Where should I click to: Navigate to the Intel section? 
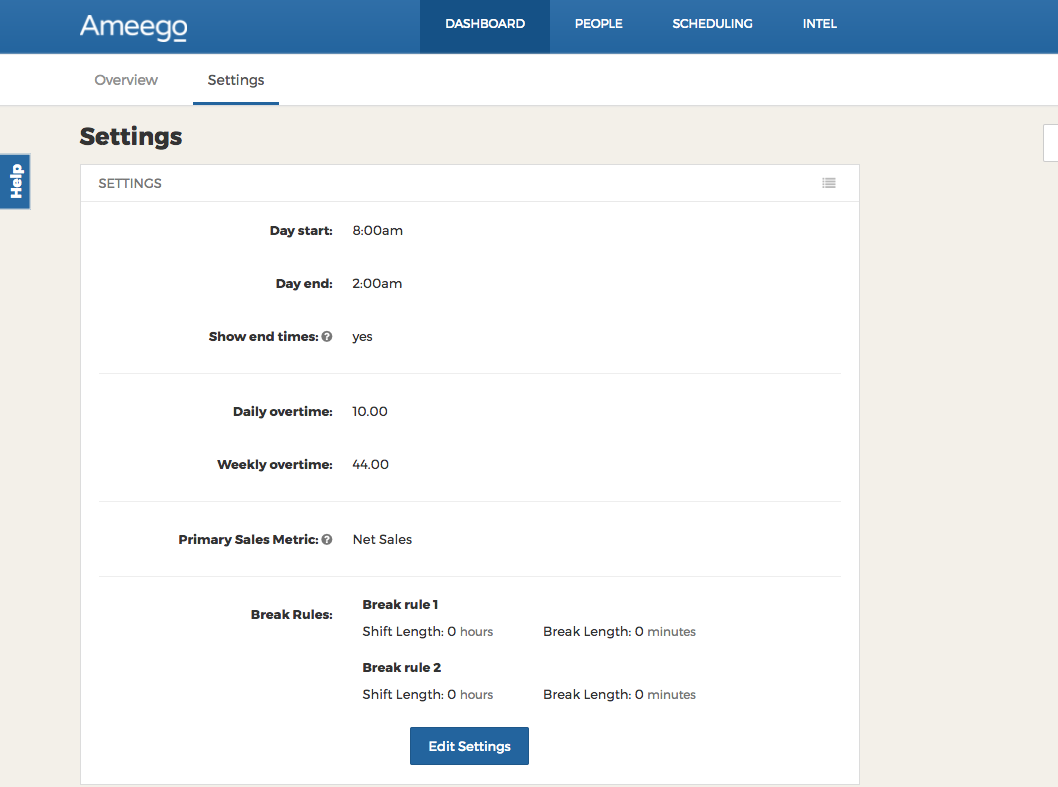[x=819, y=25]
